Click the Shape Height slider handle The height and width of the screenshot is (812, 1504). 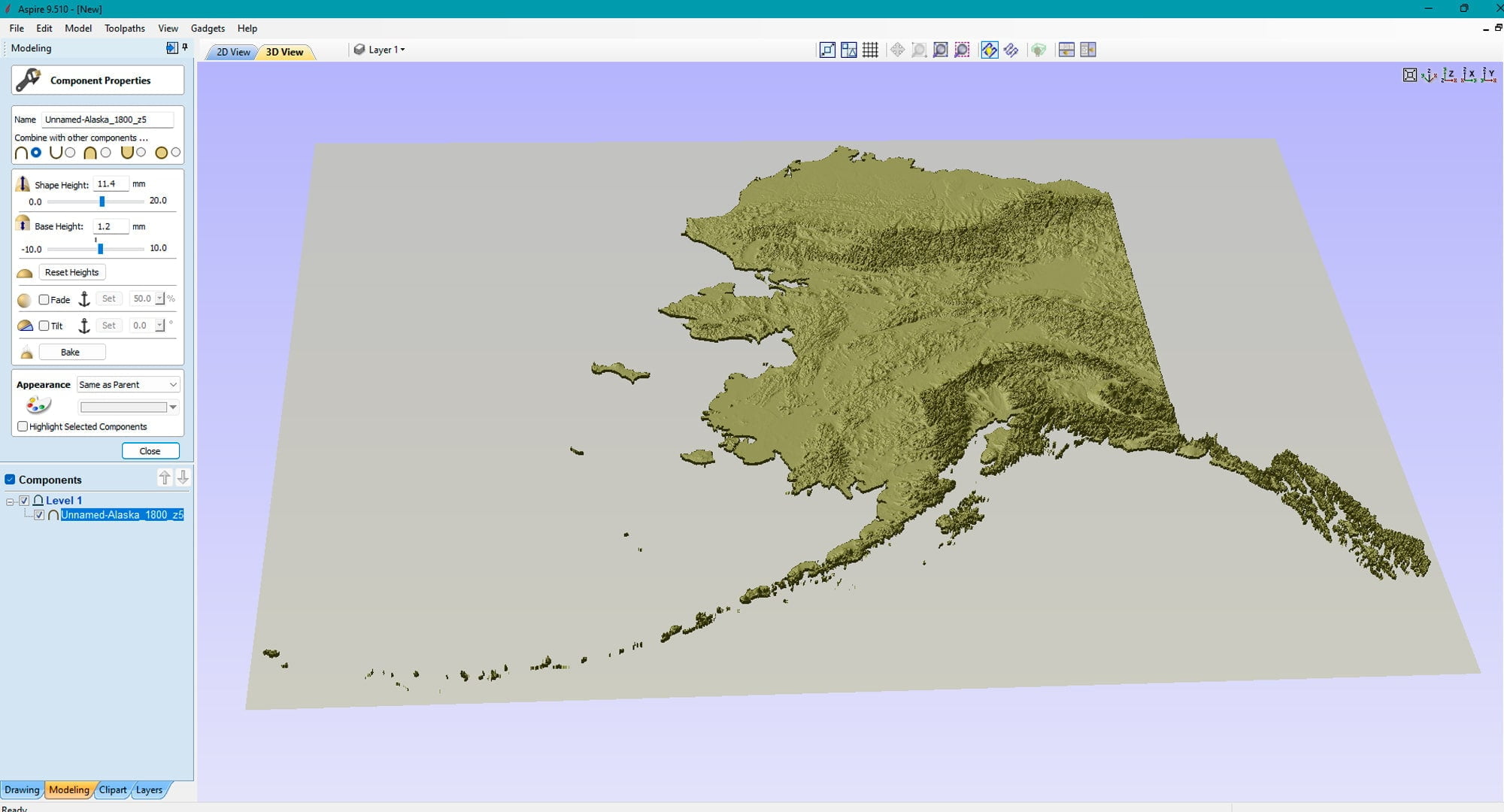click(102, 201)
